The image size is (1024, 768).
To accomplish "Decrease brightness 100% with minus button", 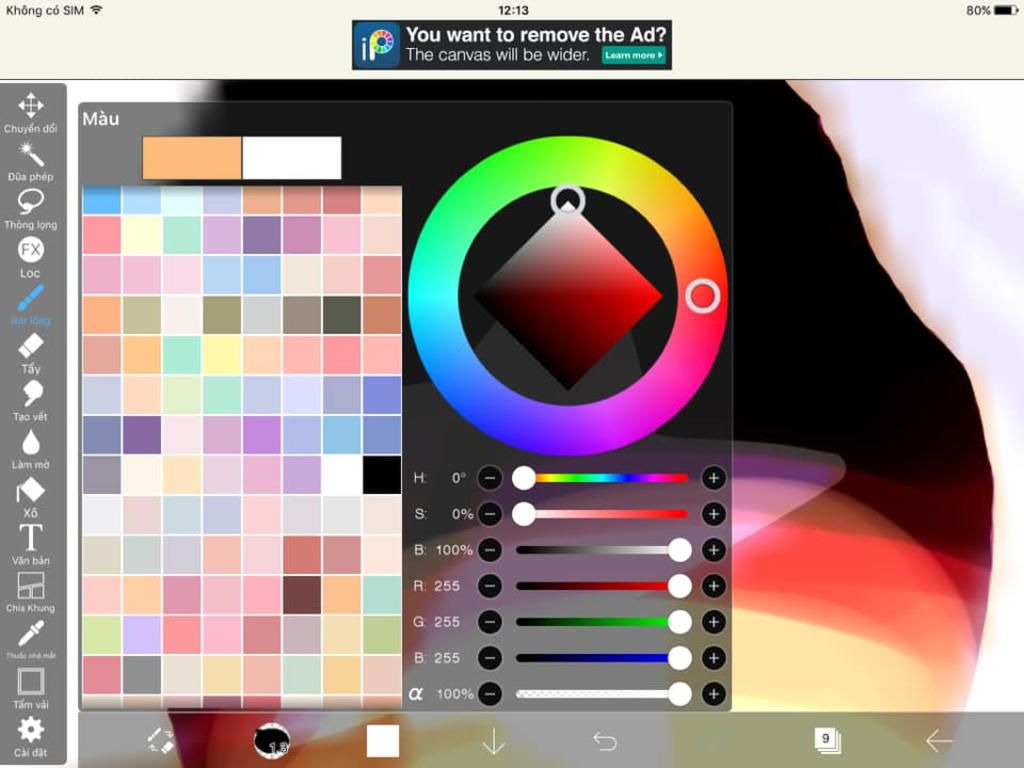I will [x=490, y=550].
